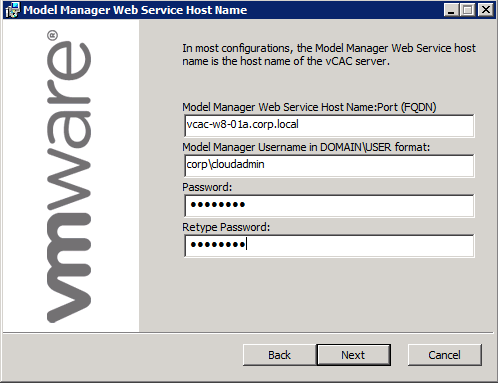Viewport: 498px width, 383px height.
Task: Go to the previous step with Back
Action: [279, 355]
